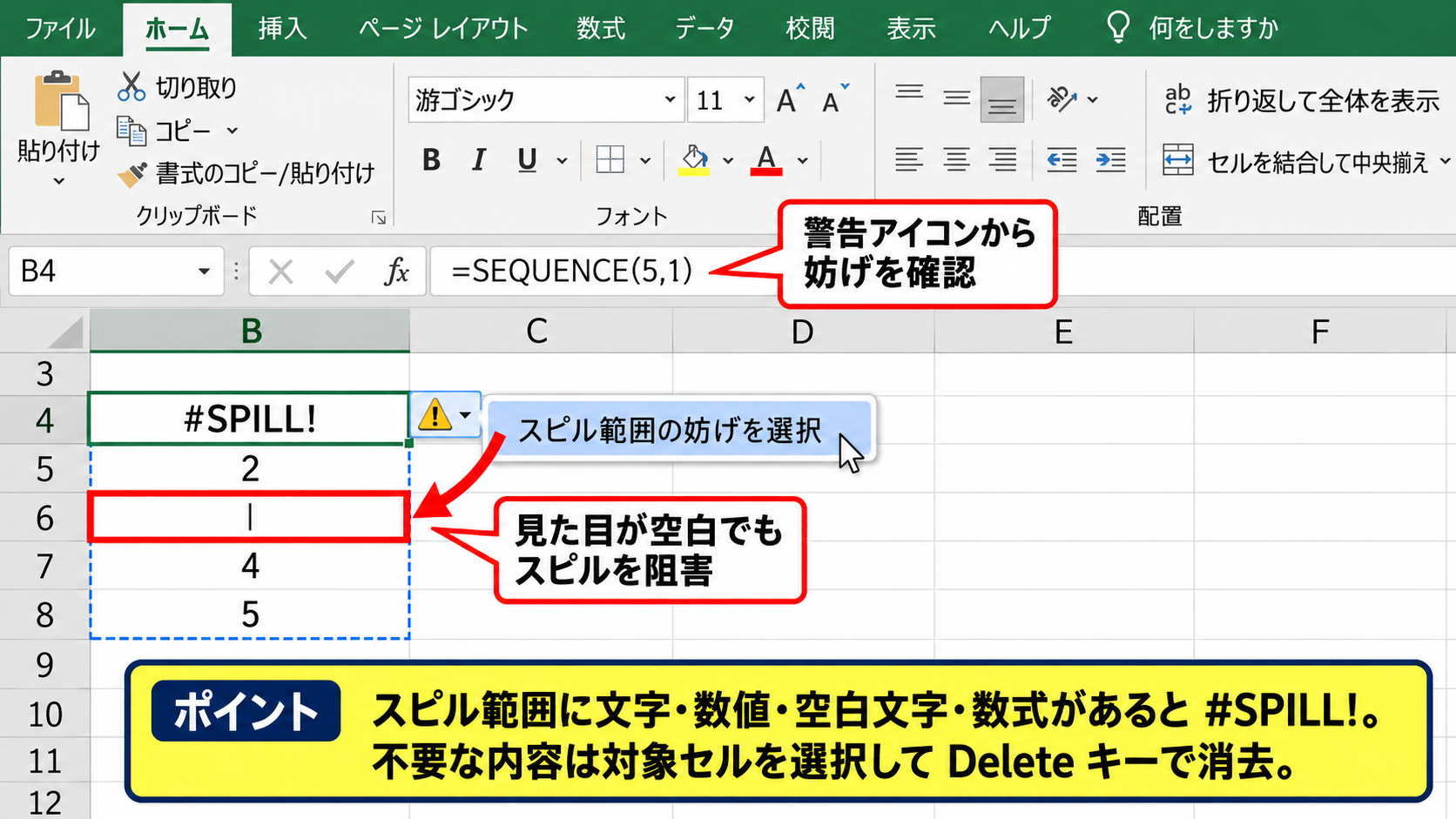Image resolution: width=1456 pixels, height=819 pixels.
Task: Open the ファイル tab
Action: (60, 29)
